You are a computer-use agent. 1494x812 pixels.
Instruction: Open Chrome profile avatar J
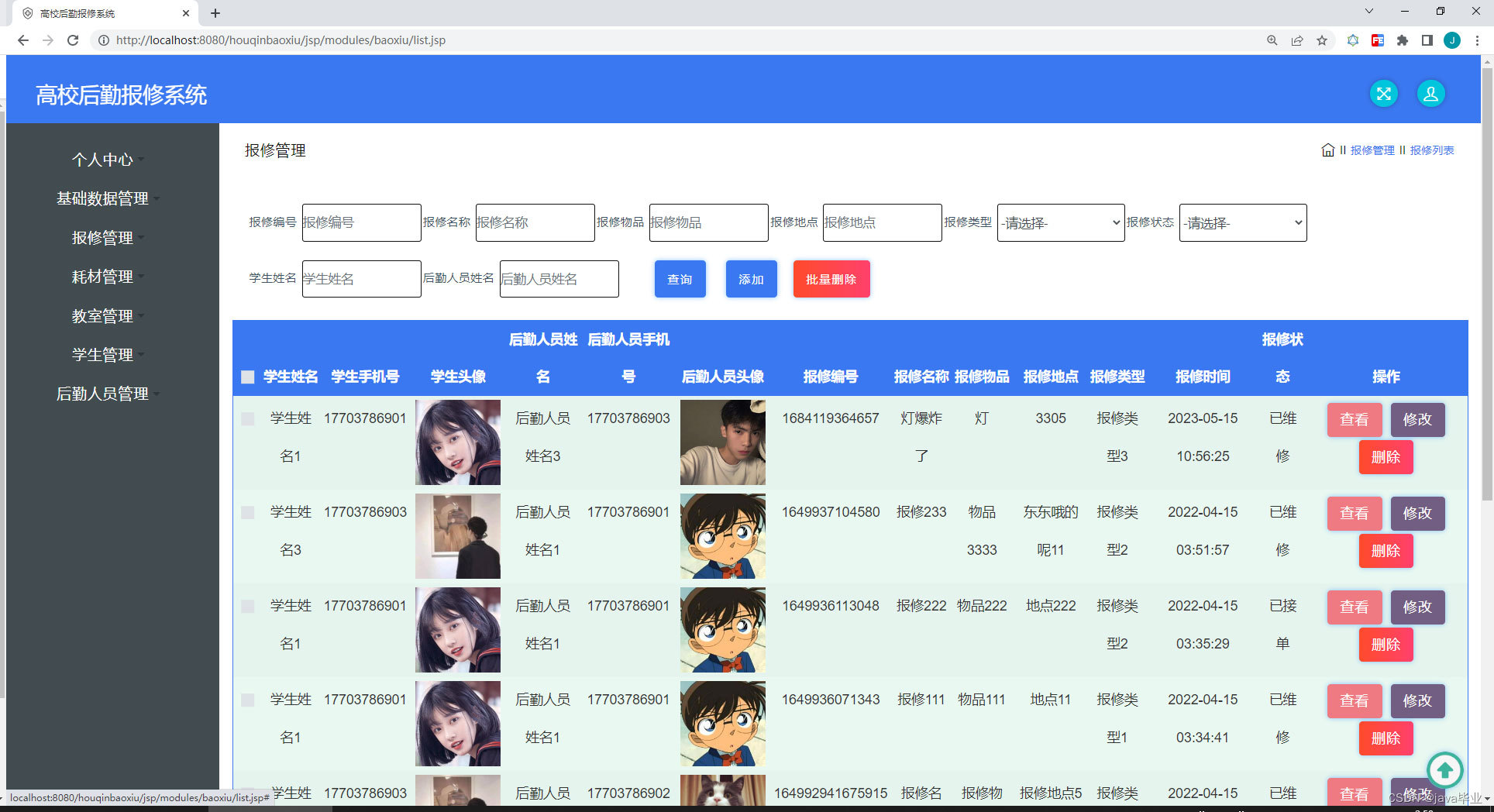(1452, 40)
